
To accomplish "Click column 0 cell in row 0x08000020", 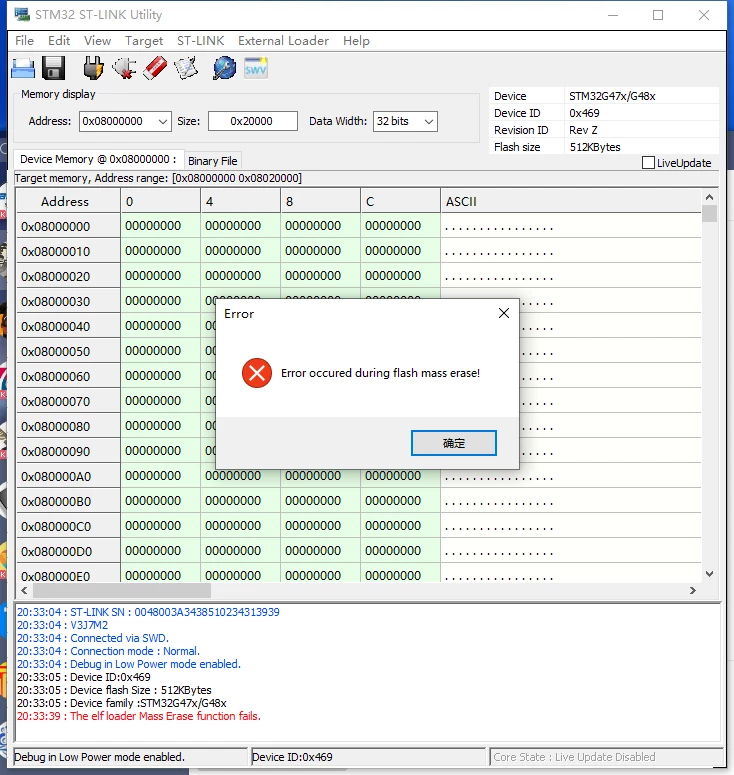I will 161,276.
